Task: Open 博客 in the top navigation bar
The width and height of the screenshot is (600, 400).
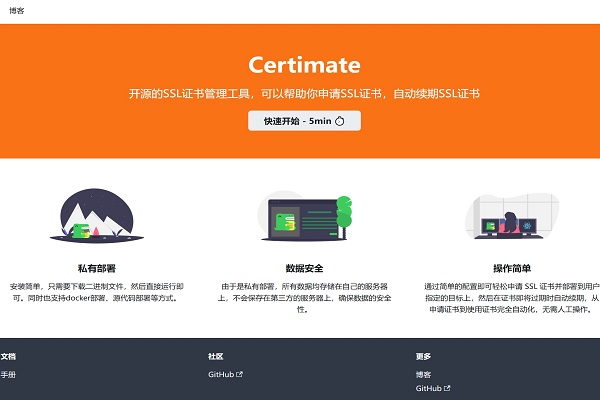Action: (x=15, y=11)
